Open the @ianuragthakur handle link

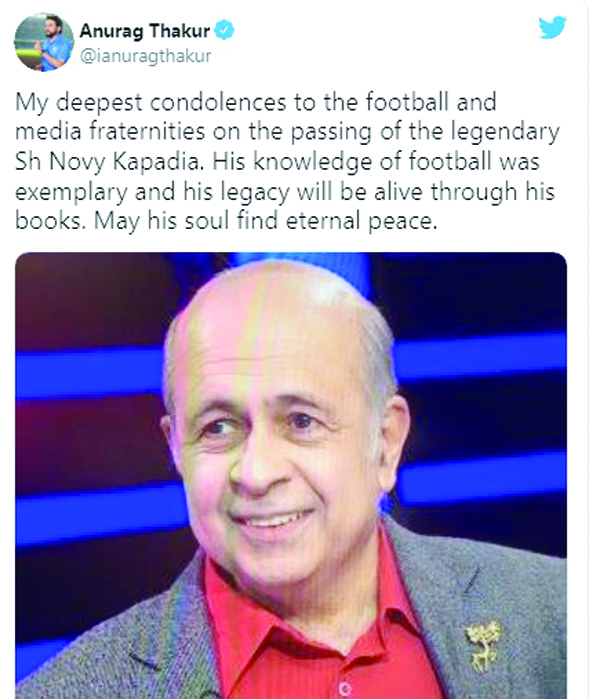145,56
